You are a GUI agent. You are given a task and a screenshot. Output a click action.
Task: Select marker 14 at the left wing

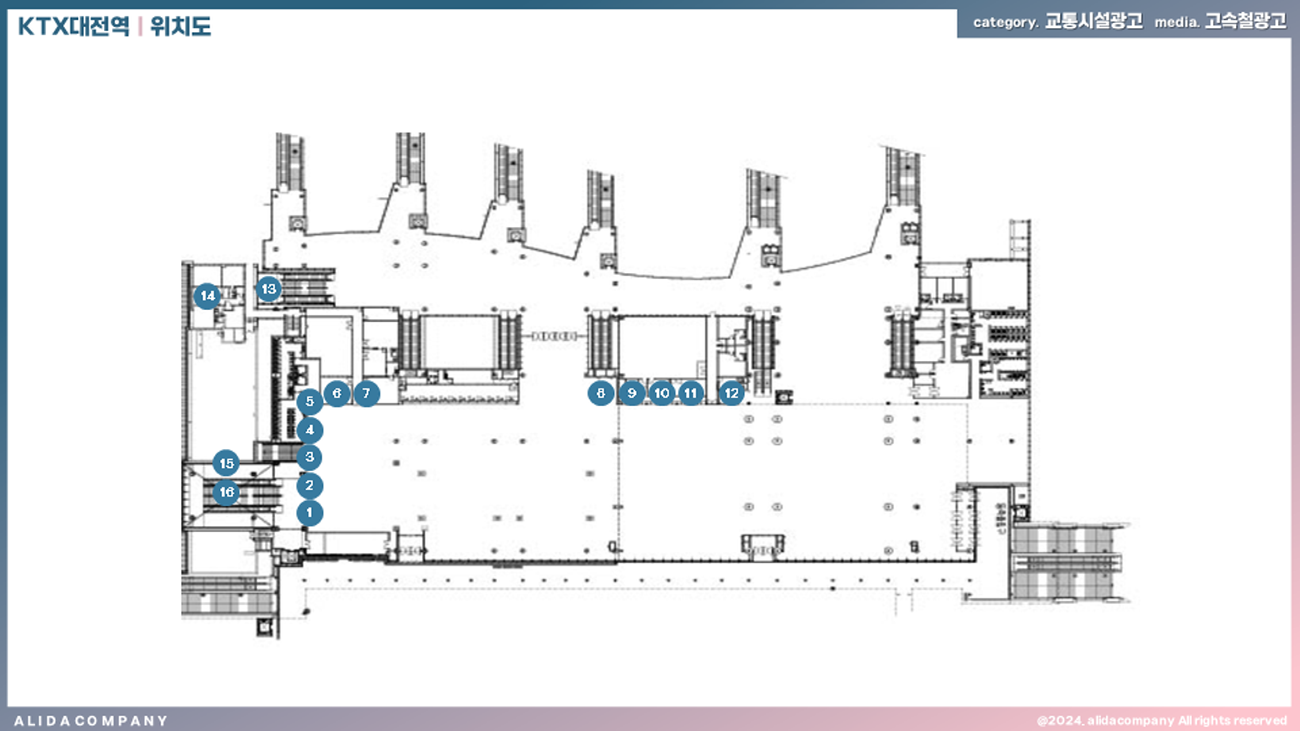(207, 296)
